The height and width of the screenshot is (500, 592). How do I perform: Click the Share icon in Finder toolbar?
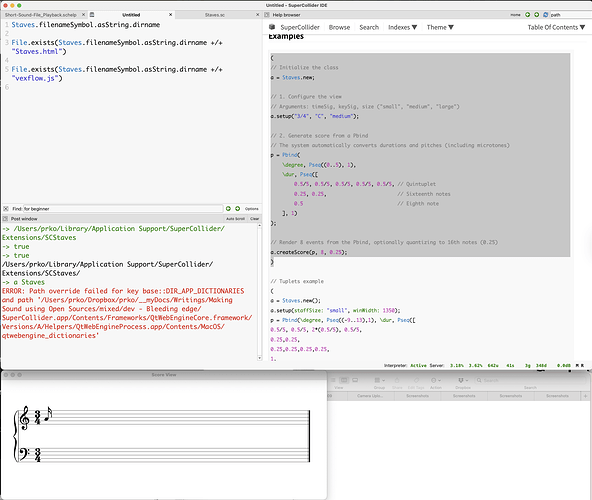[397, 380]
